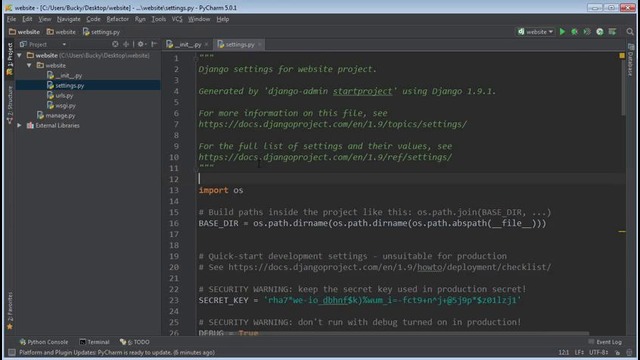Select wsgi.py in the project tree
This screenshot has height=360, width=640.
coord(61,105)
